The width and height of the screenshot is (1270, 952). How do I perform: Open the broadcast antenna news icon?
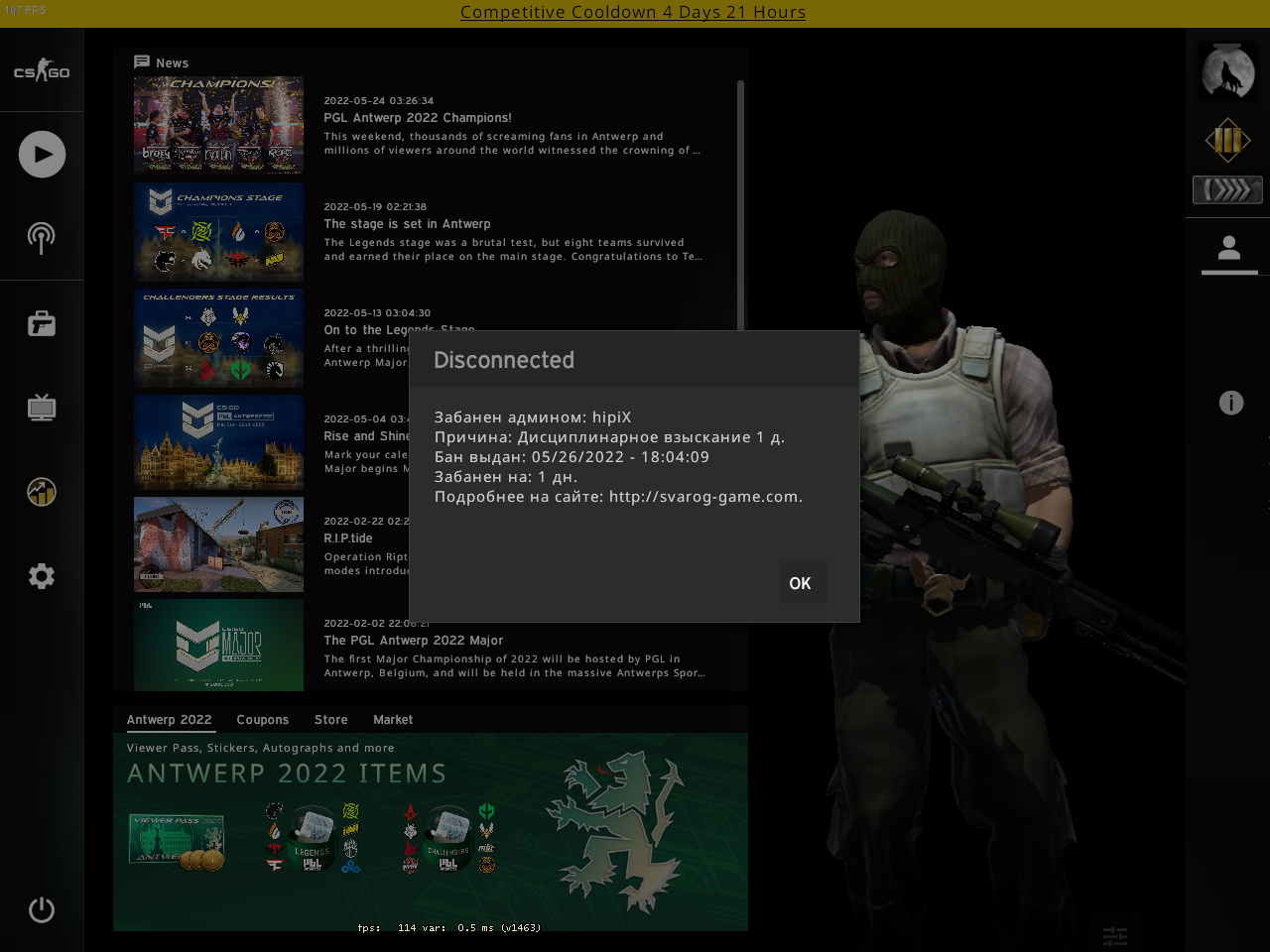point(42,238)
